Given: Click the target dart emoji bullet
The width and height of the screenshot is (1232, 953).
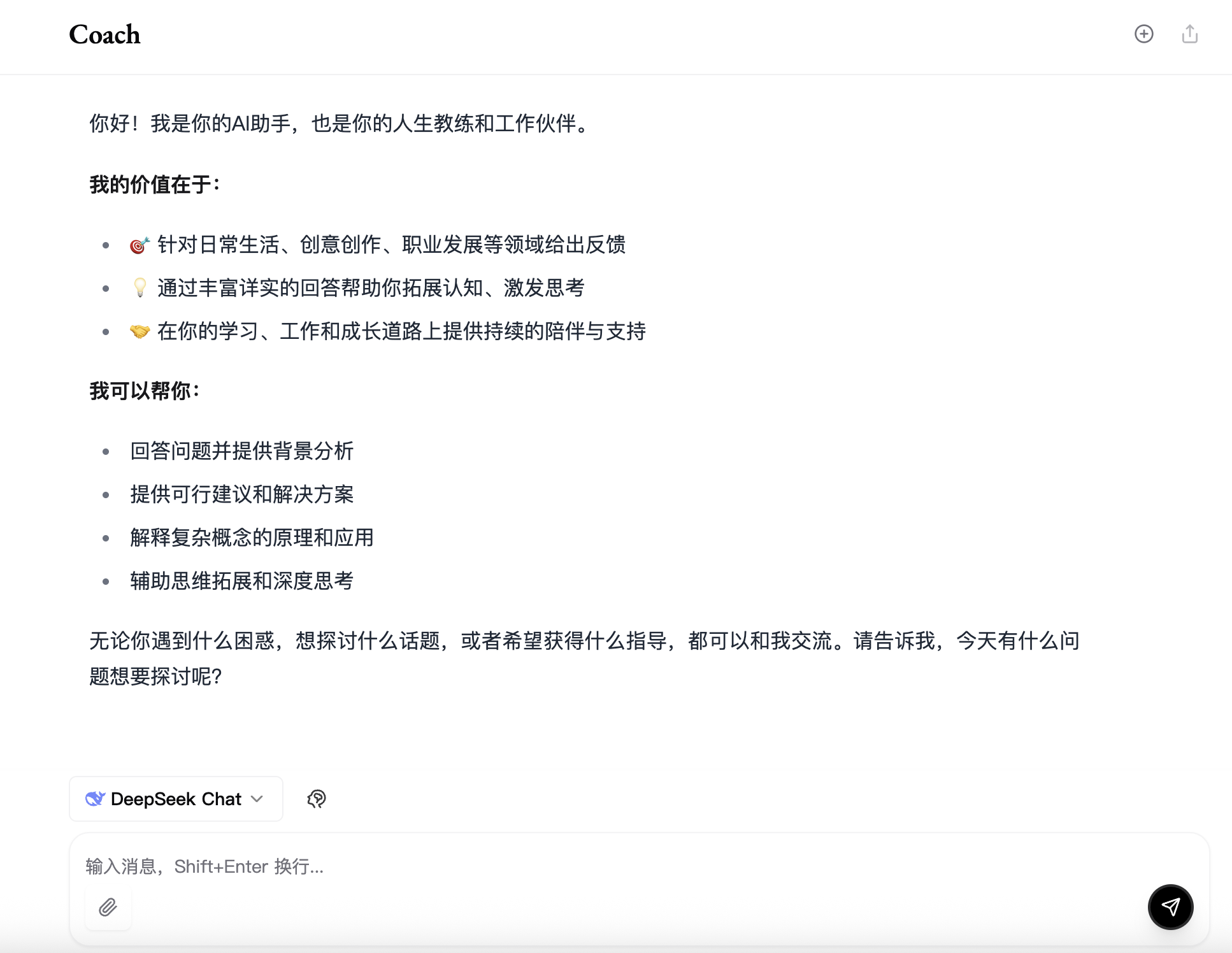Looking at the screenshot, I should coord(140,245).
